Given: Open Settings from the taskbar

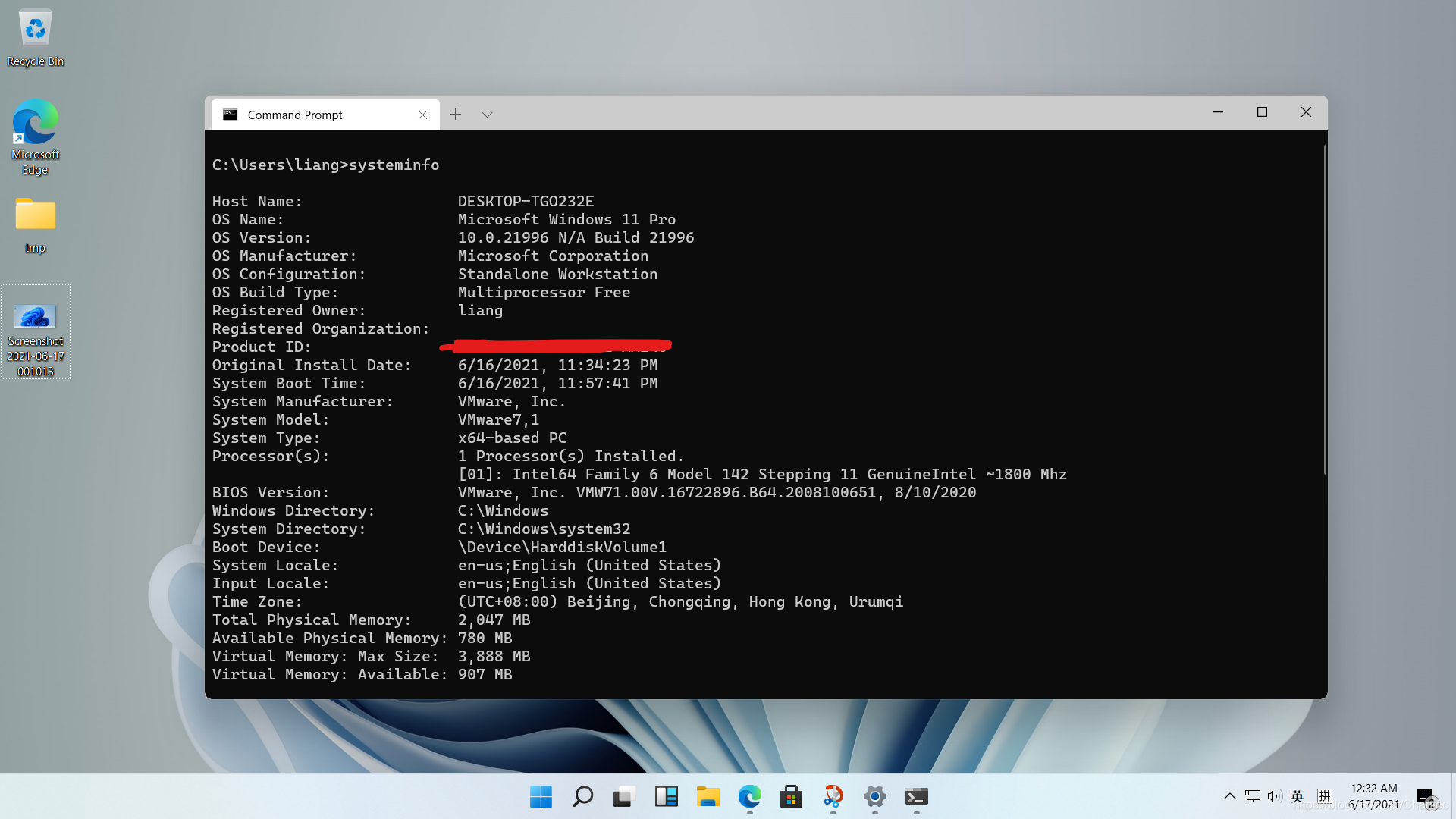Looking at the screenshot, I should point(874,797).
